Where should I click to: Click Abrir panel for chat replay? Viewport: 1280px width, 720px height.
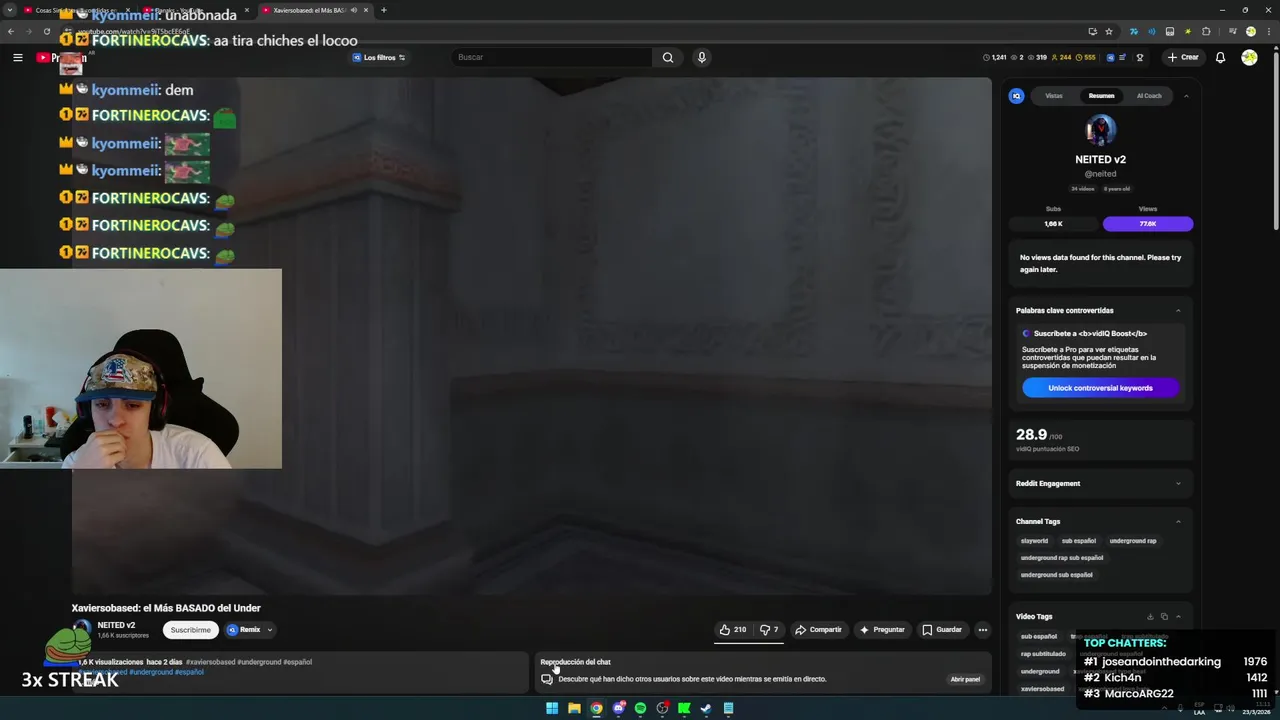tap(965, 679)
